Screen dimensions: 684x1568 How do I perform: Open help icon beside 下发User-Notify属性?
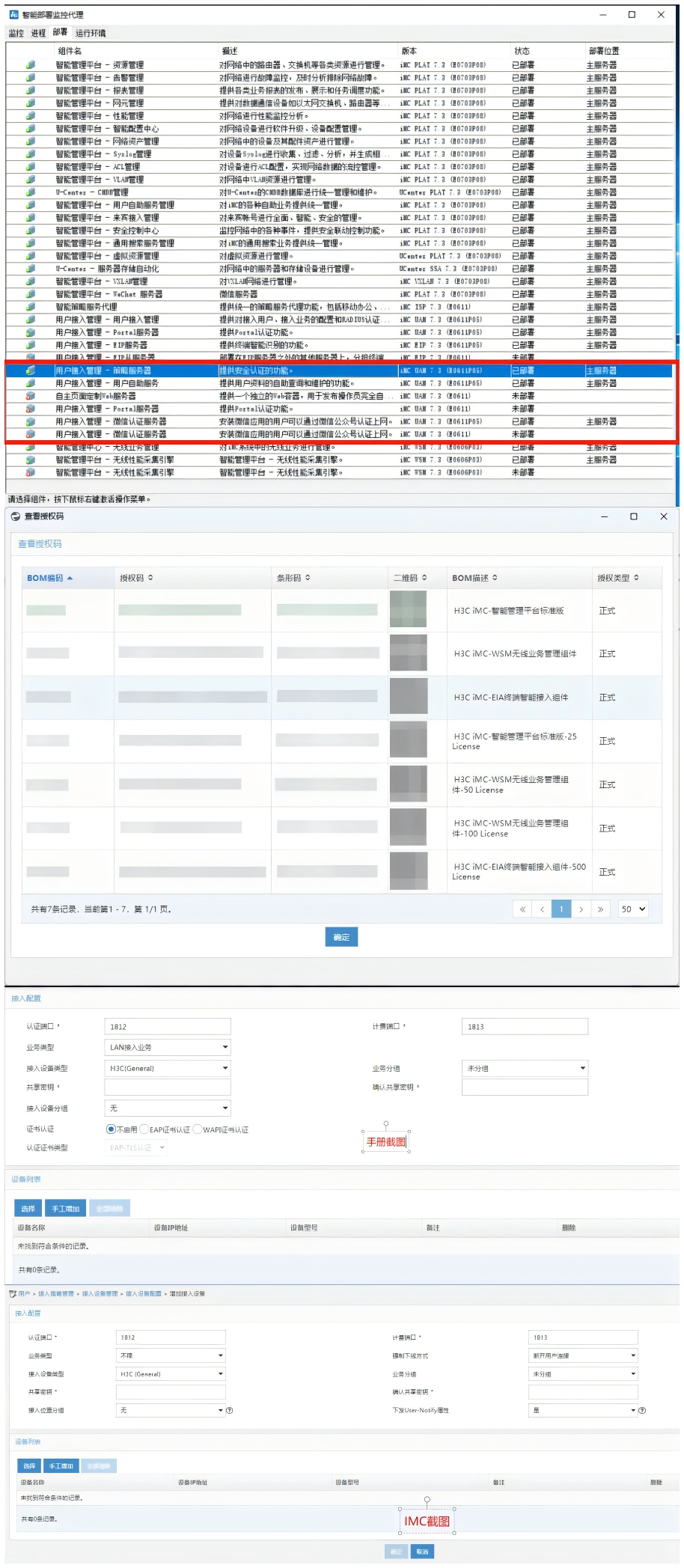(x=642, y=1410)
